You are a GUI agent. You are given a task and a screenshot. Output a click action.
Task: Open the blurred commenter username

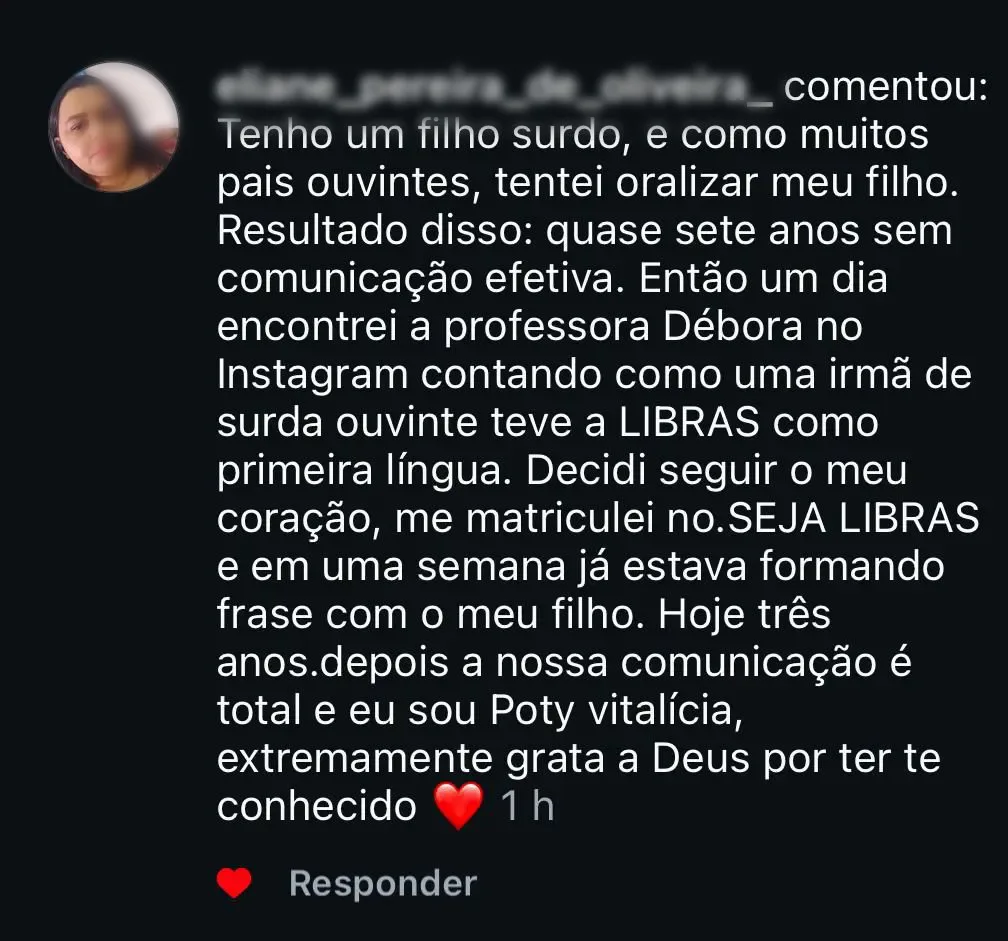494,87
